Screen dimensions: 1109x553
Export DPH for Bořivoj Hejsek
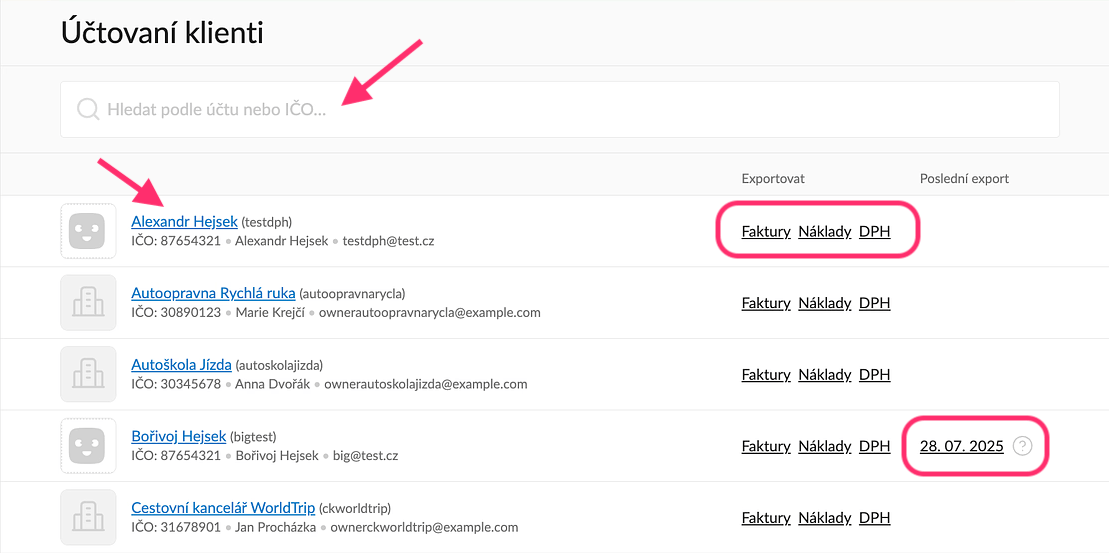tap(875, 446)
